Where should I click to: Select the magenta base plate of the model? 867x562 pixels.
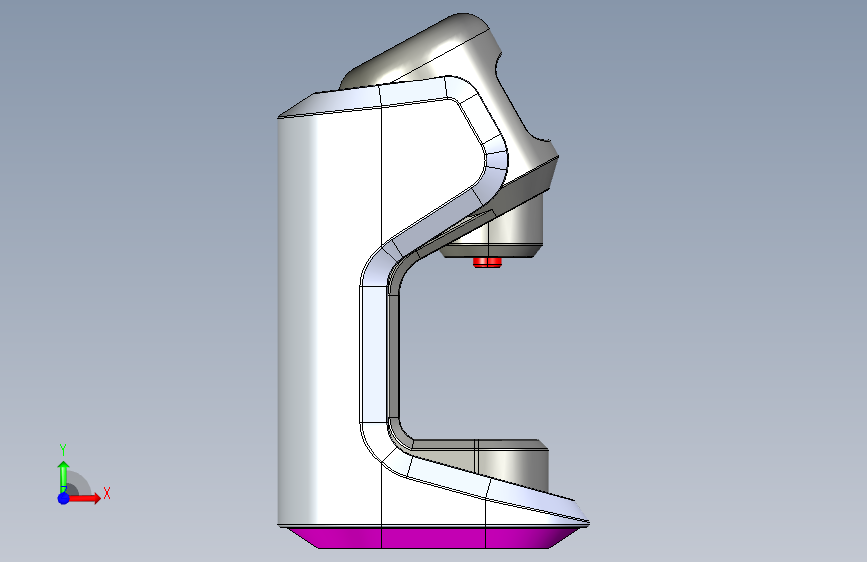(434, 537)
